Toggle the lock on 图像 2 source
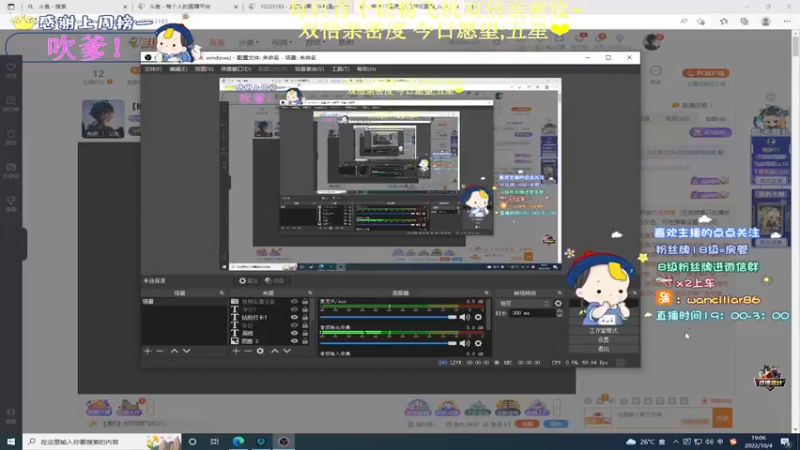Viewport: 800px width, 450px height. coord(305,341)
